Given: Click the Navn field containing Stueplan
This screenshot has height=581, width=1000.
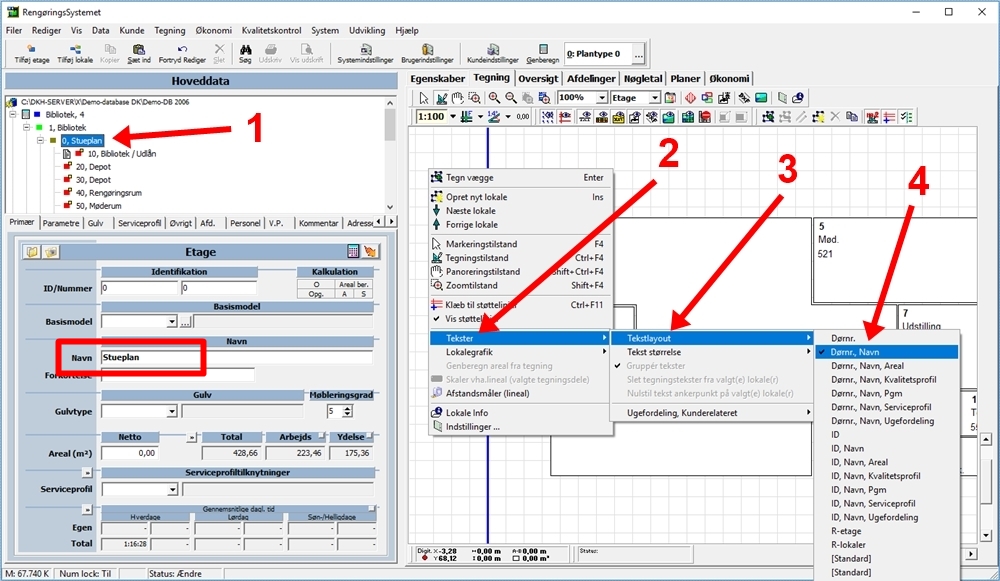Looking at the screenshot, I should pos(237,358).
